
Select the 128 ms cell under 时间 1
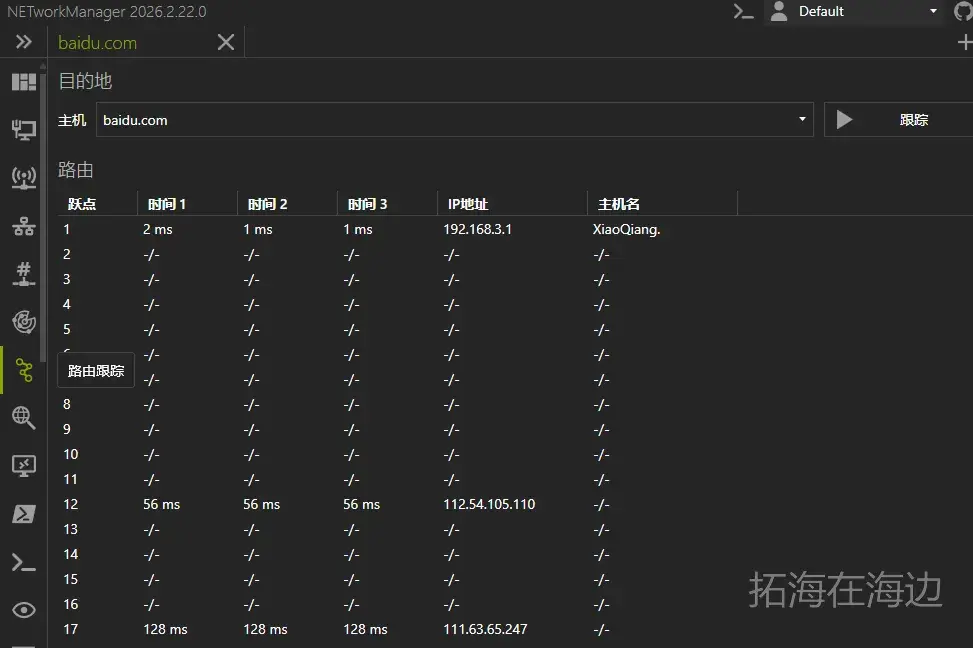pyautogui.click(x=165, y=629)
